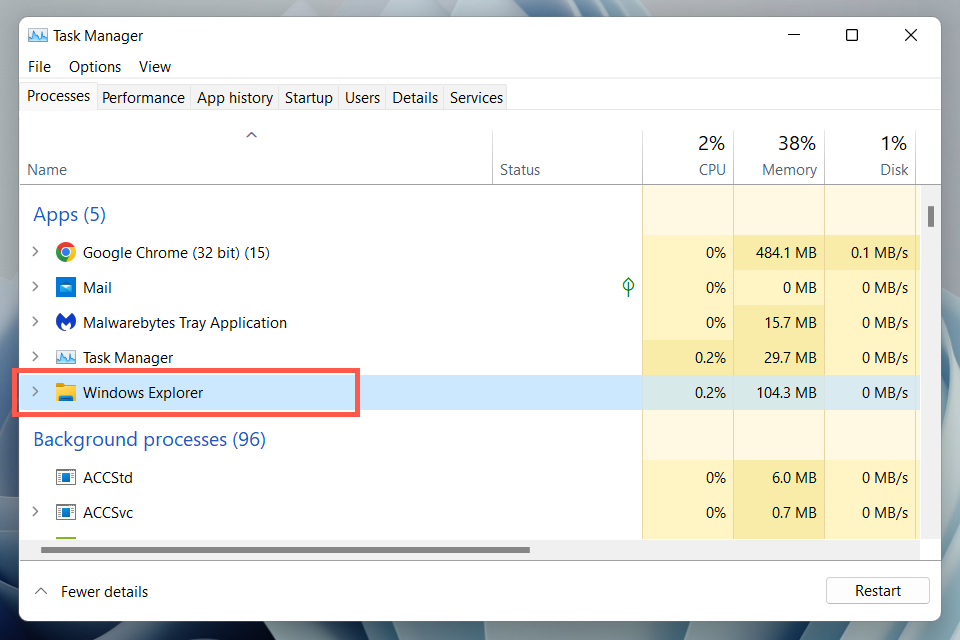This screenshot has width=960, height=640.
Task: Click the ACCSvc process icon
Action: coord(66,513)
